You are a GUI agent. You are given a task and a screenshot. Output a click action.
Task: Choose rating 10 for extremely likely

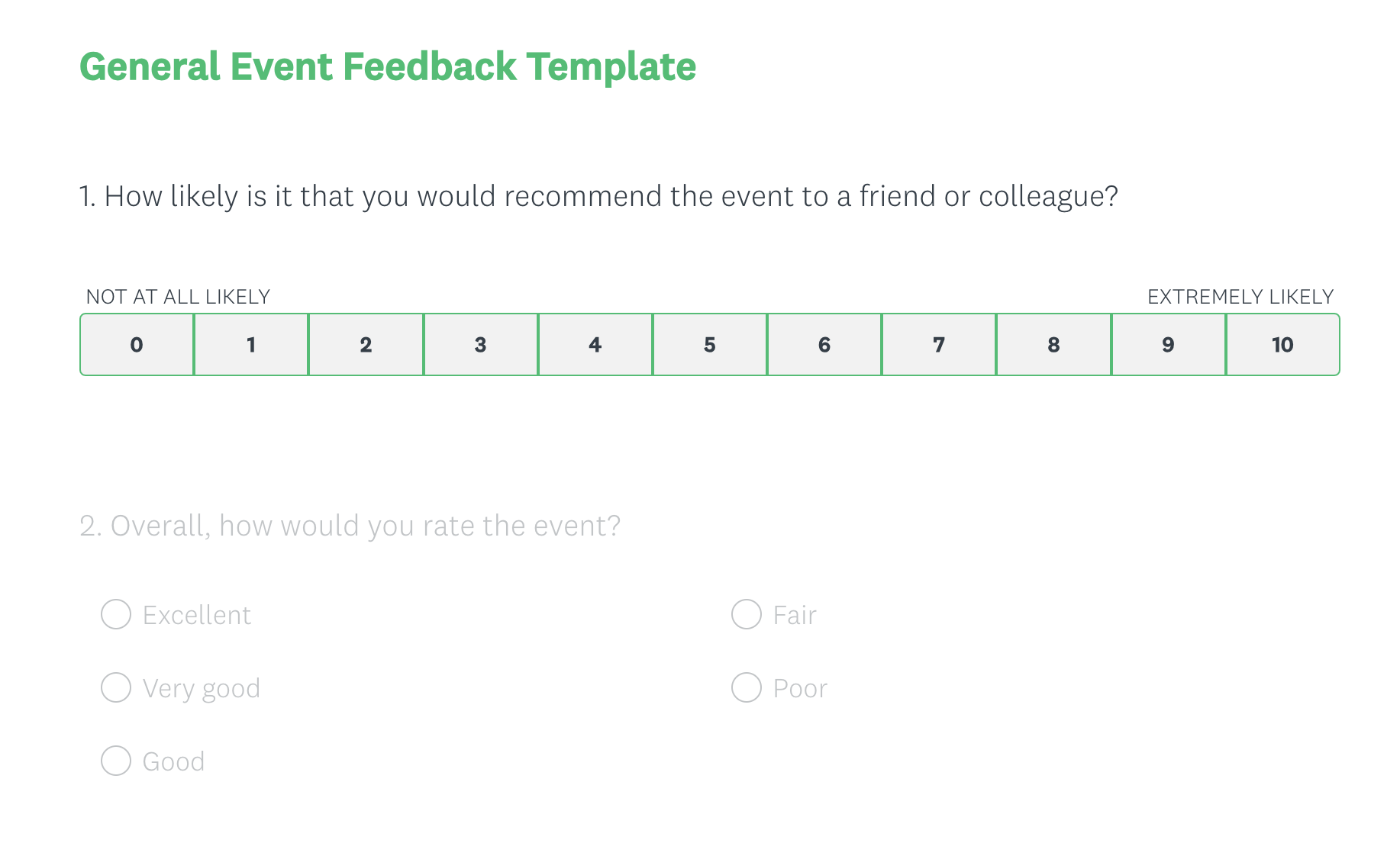[1282, 345]
